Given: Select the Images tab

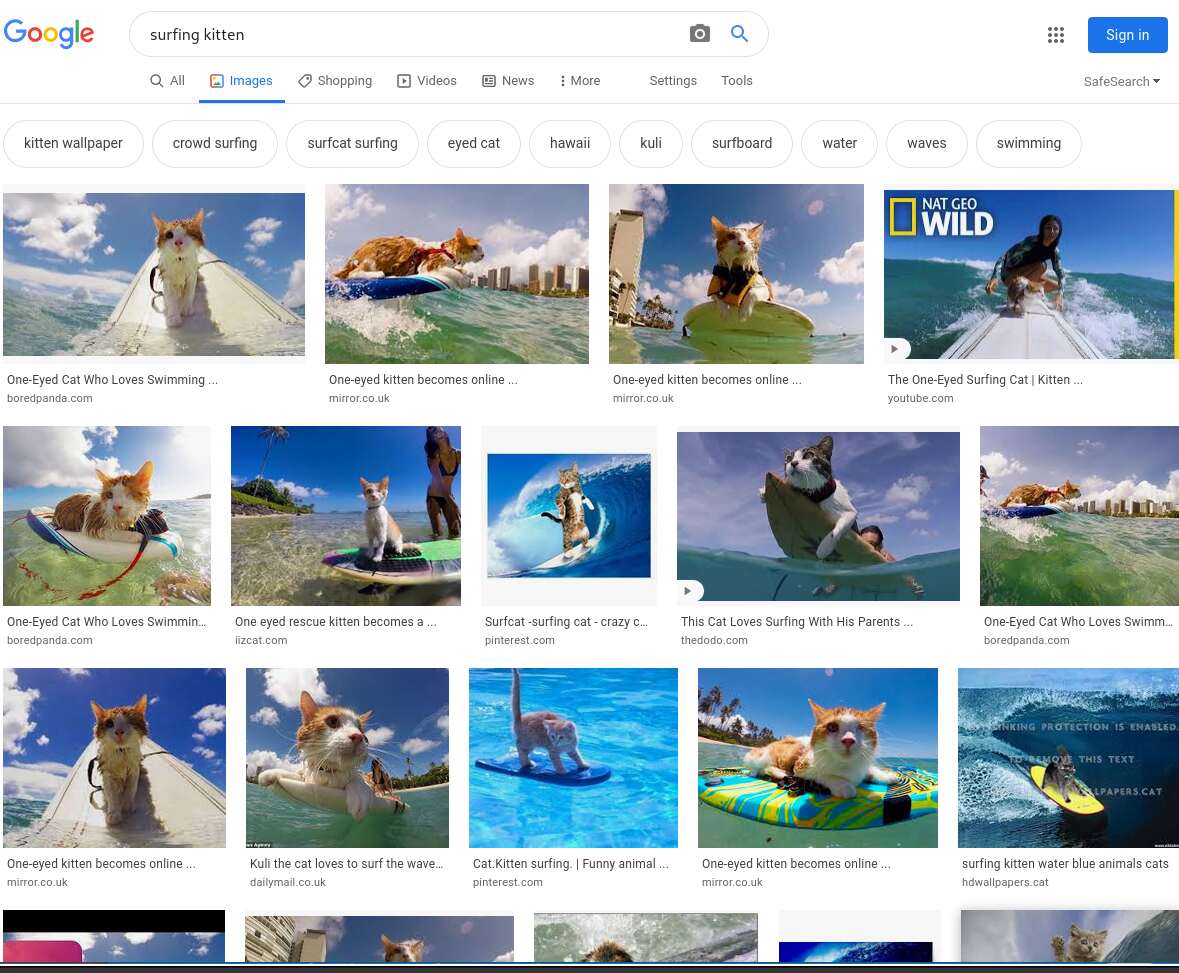Looking at the screenshot, I should (x=241, y=80).
